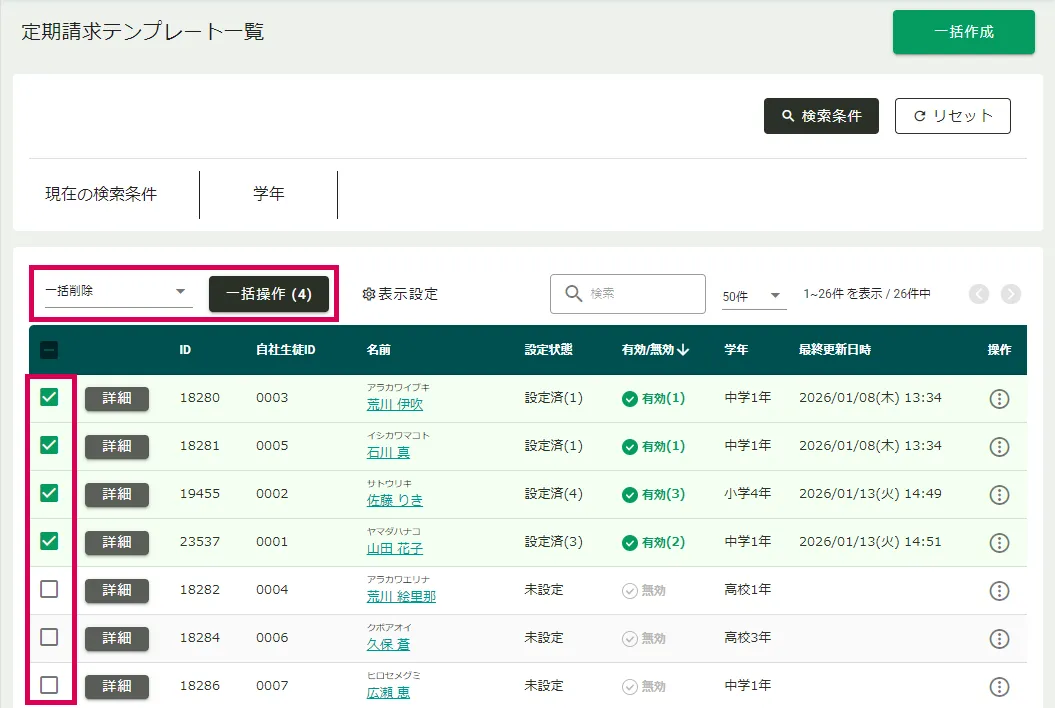Go to next page arrow in pagination
1055x708 pixels.
[1011, 294]
